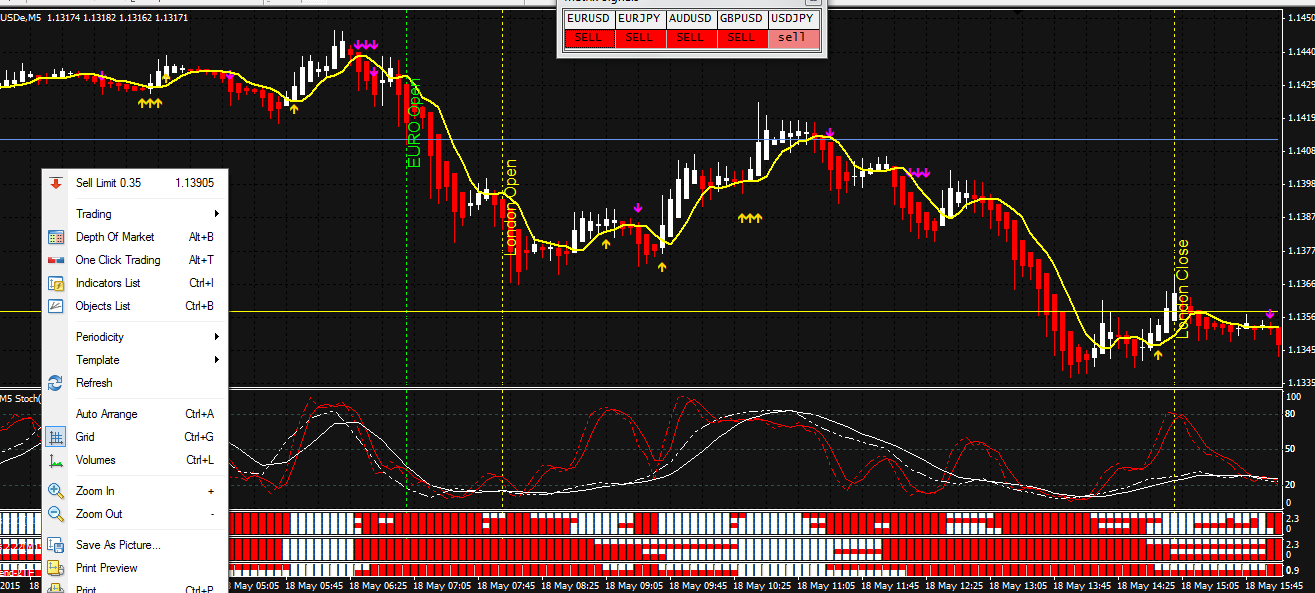Select Print from the context menu
Viewport: 1315px width, 593px height.
[x=86, y=589]
